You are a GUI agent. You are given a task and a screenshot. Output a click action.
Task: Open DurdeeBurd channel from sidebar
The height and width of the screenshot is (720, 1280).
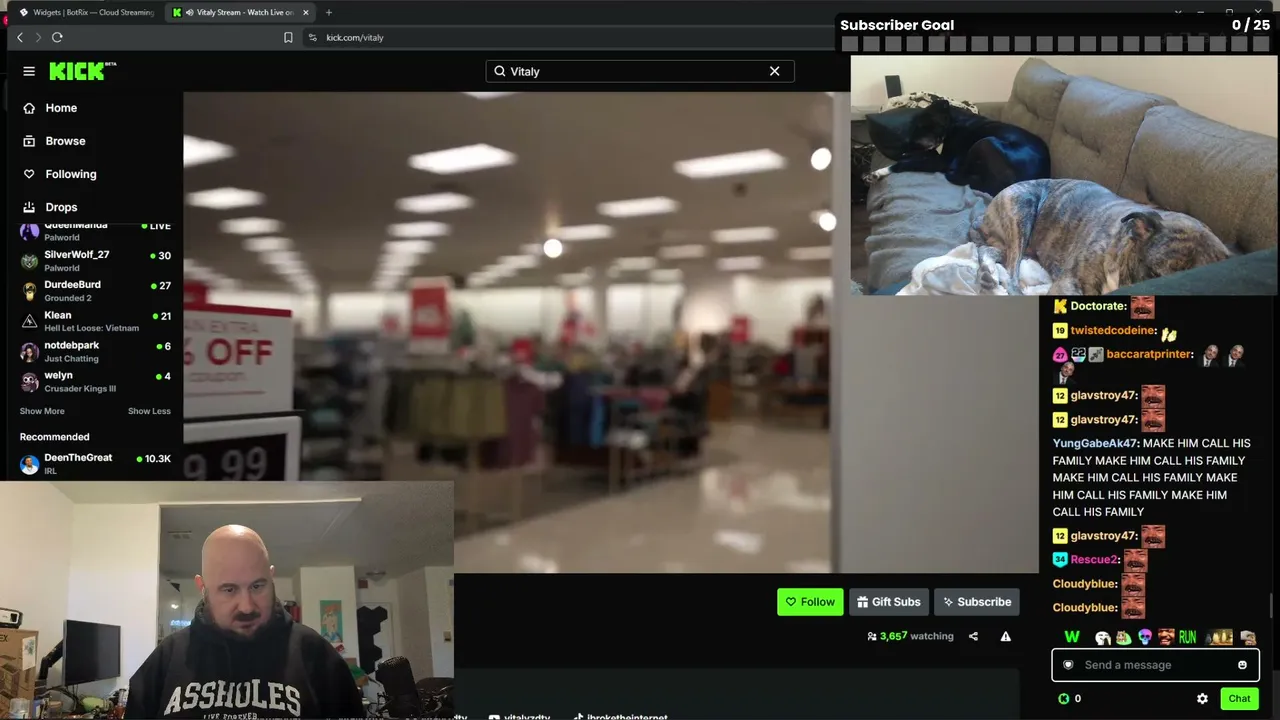[95, 291]
